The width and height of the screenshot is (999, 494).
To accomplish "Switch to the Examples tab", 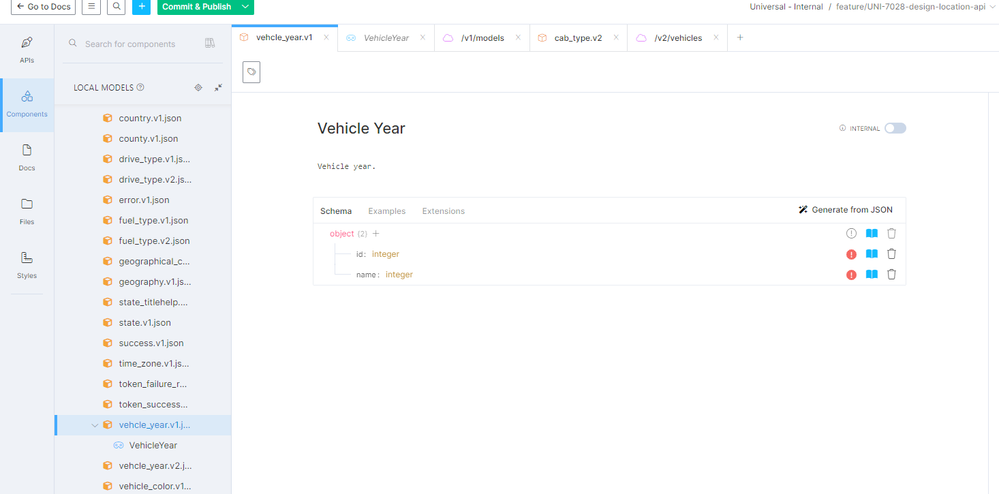I will click(386, 211).
